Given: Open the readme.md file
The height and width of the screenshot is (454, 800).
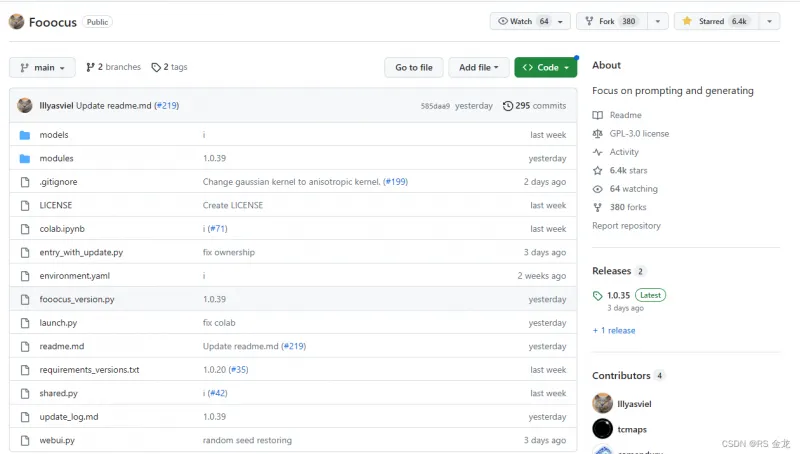Looking at the screenshot, I should coord(62,346).
